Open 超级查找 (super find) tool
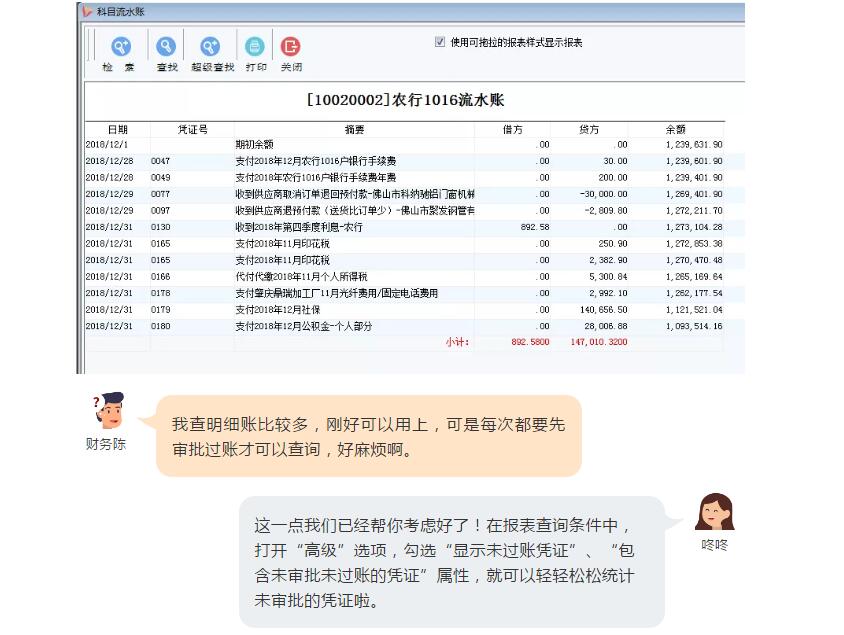 point(210,47)
